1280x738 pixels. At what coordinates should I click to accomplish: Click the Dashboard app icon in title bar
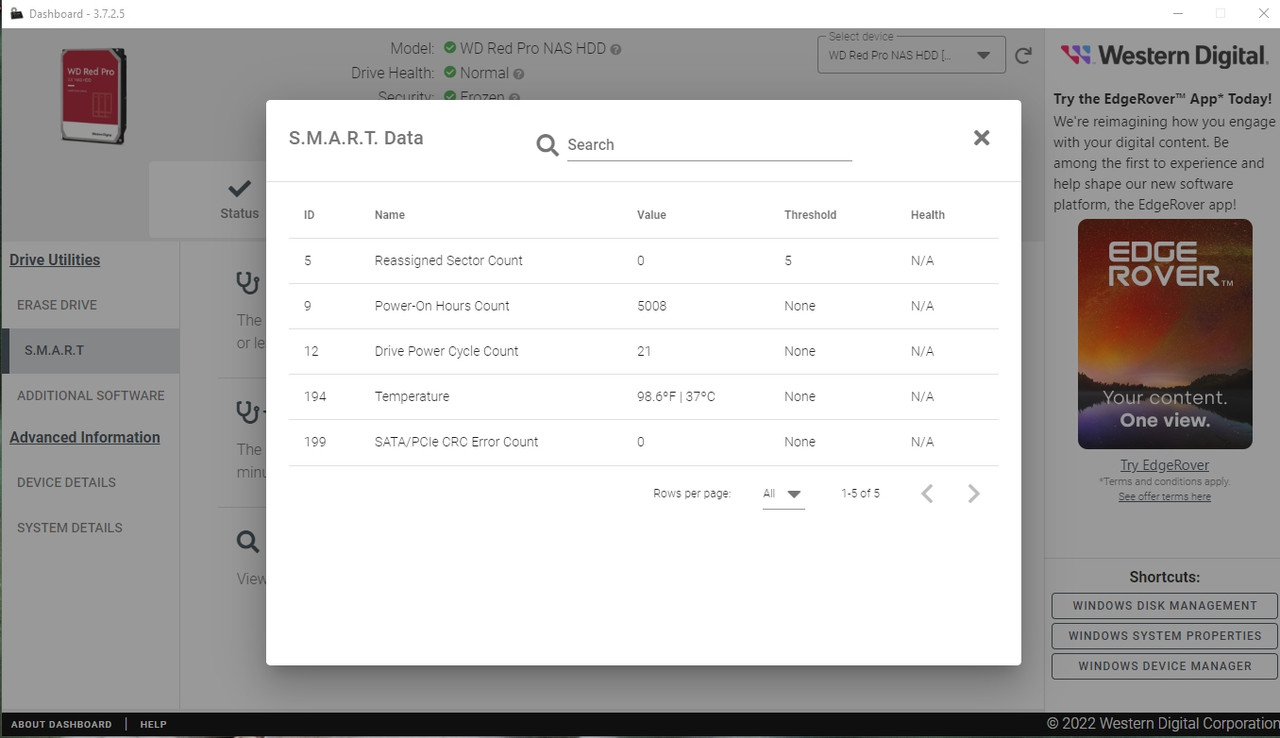click(x=16, y=14)
